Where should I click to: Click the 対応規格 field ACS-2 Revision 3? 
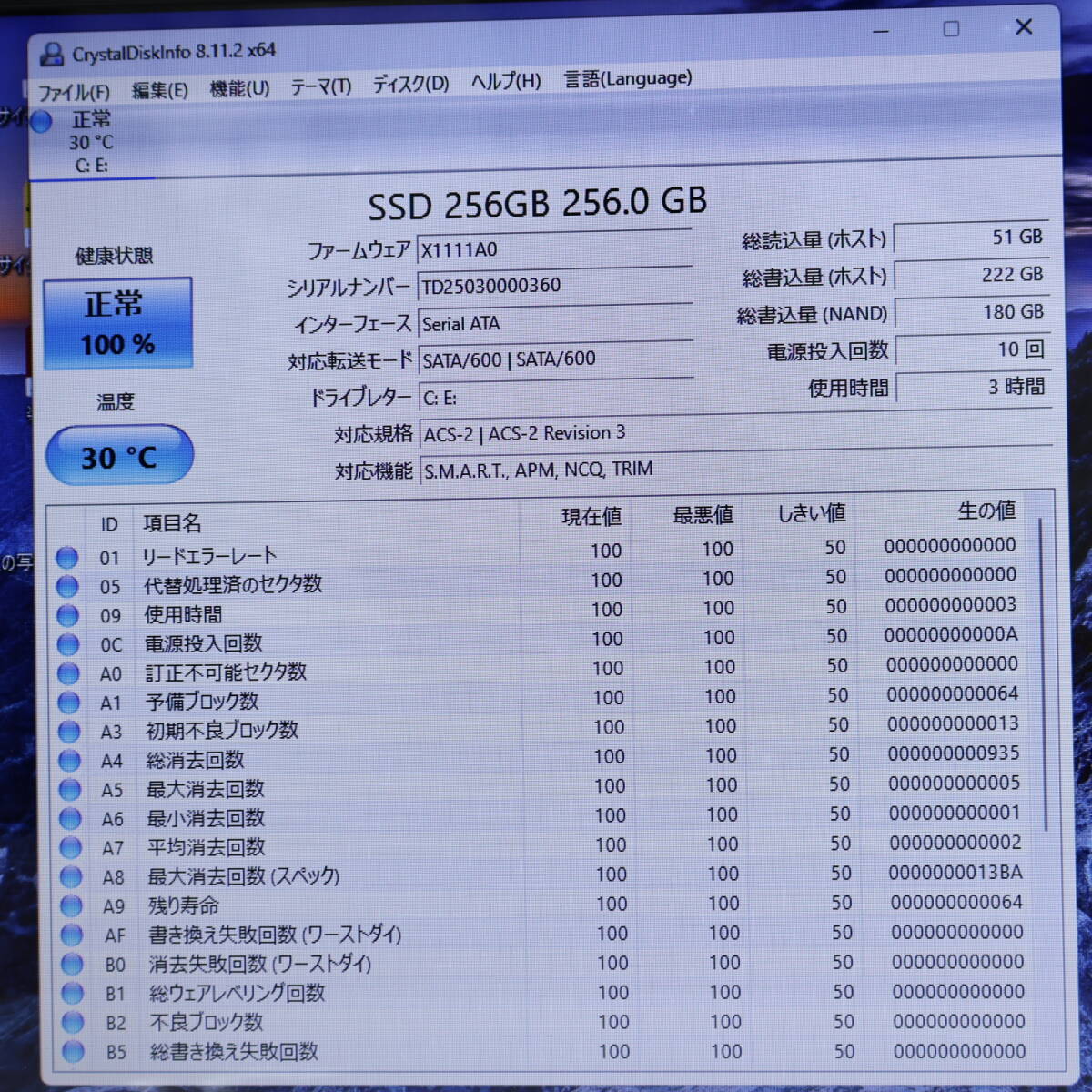point(737,431)
